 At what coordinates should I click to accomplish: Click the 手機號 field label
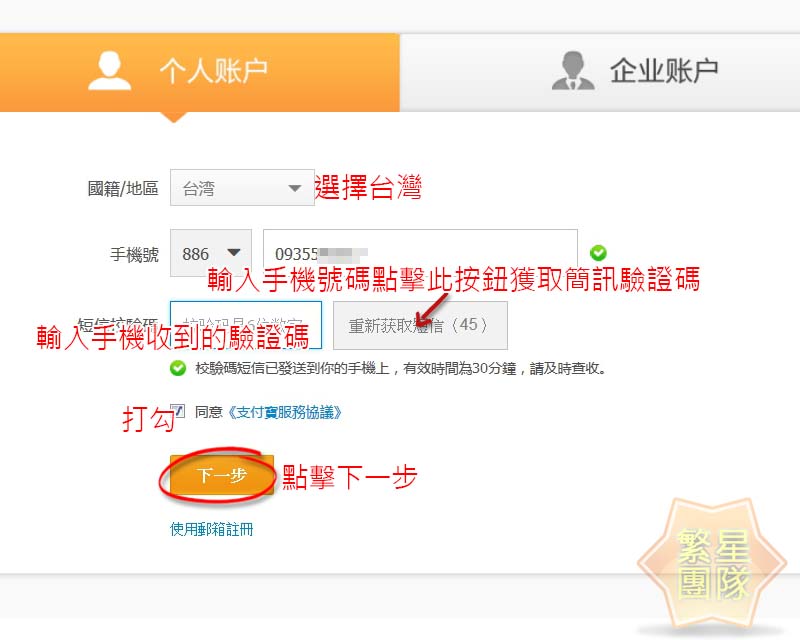click(x=134, y=254)
